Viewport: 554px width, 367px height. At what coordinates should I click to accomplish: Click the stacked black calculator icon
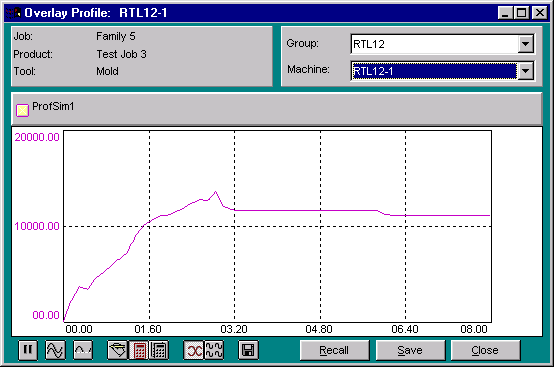tap(159, 350)
